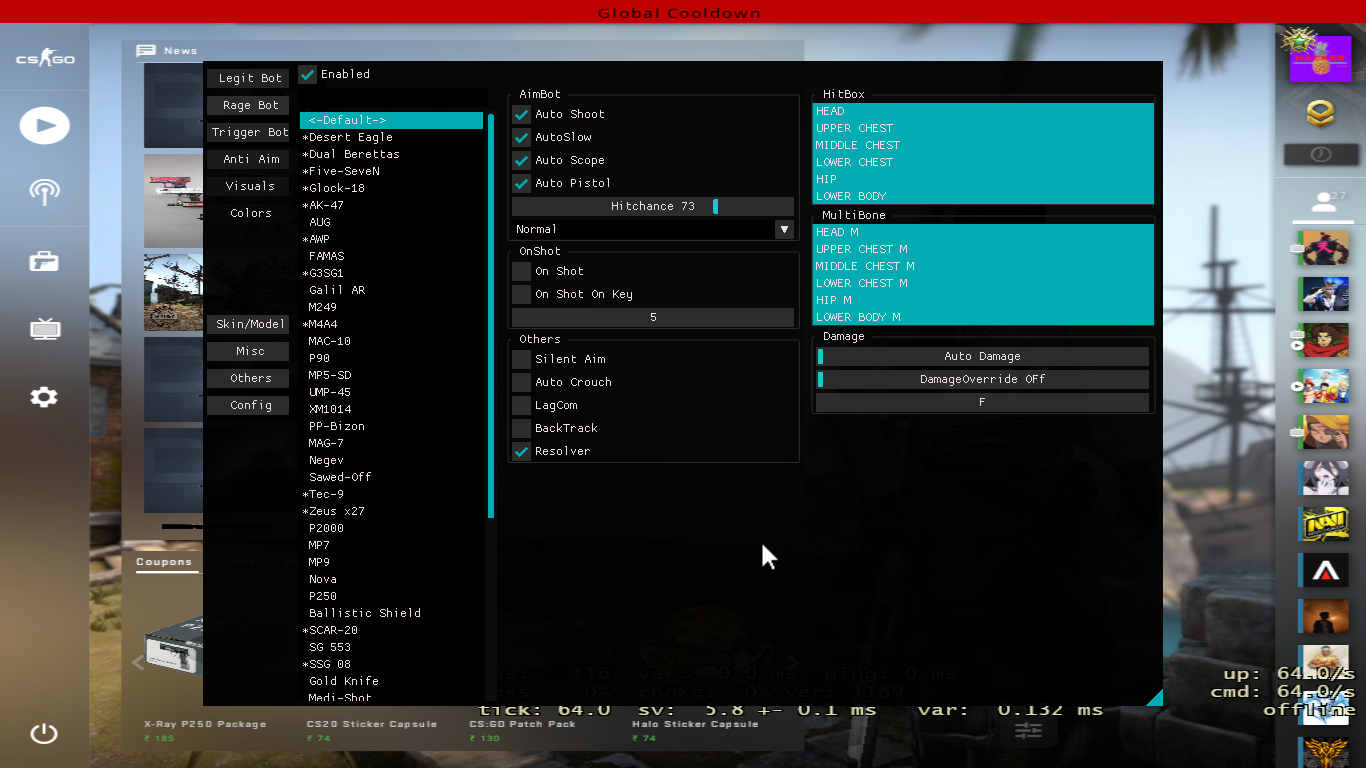
Task: Enable Silent Aim checkbox
Action: tap(521, 359)
